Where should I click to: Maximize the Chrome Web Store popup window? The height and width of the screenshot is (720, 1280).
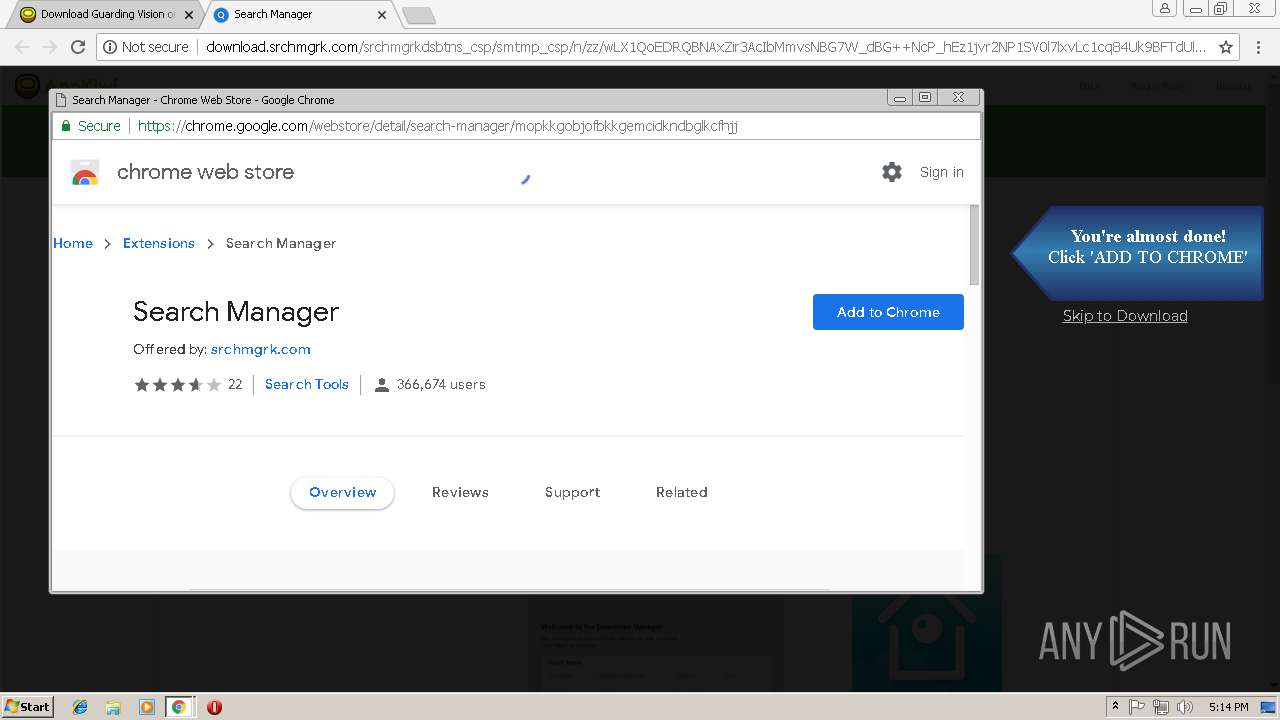pos(925,97)
